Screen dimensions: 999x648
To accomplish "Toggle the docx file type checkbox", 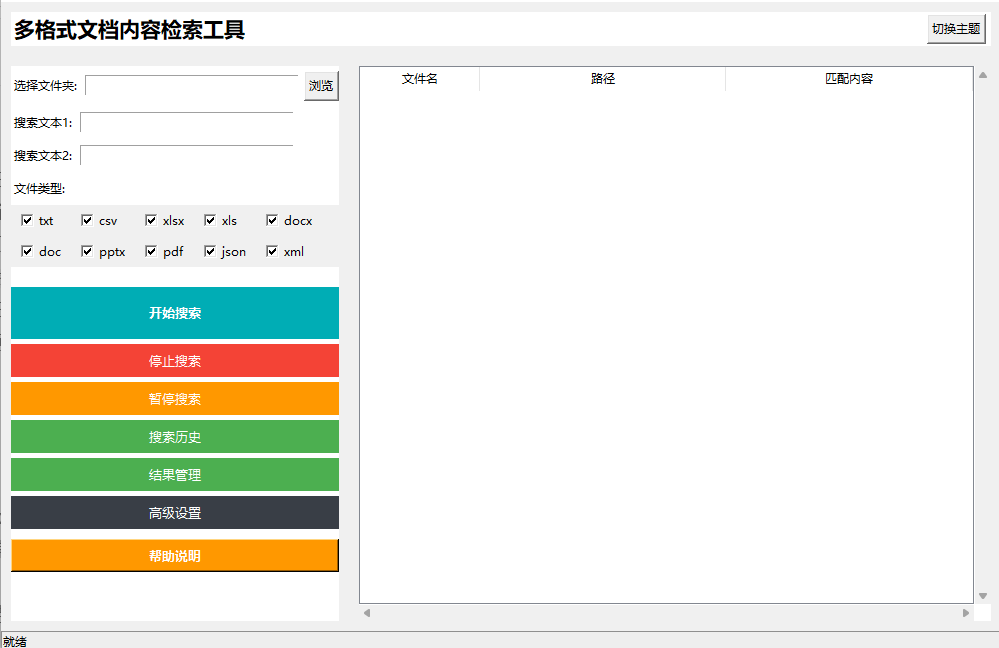I will 272,220.
